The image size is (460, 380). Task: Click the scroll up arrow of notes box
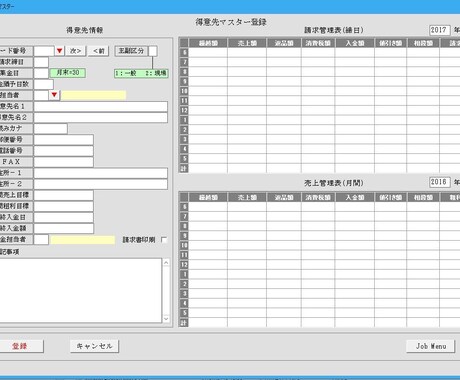point(166,263)
